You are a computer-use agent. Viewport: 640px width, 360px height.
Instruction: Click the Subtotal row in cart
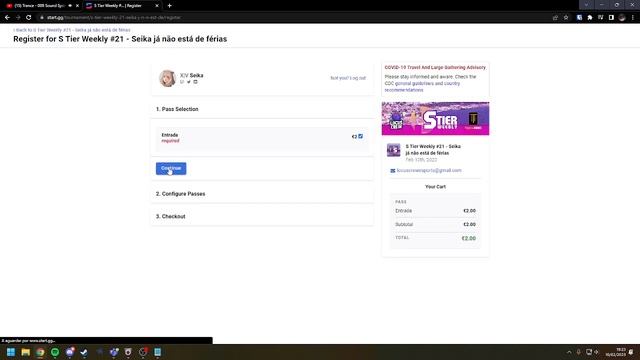(435, 224)
